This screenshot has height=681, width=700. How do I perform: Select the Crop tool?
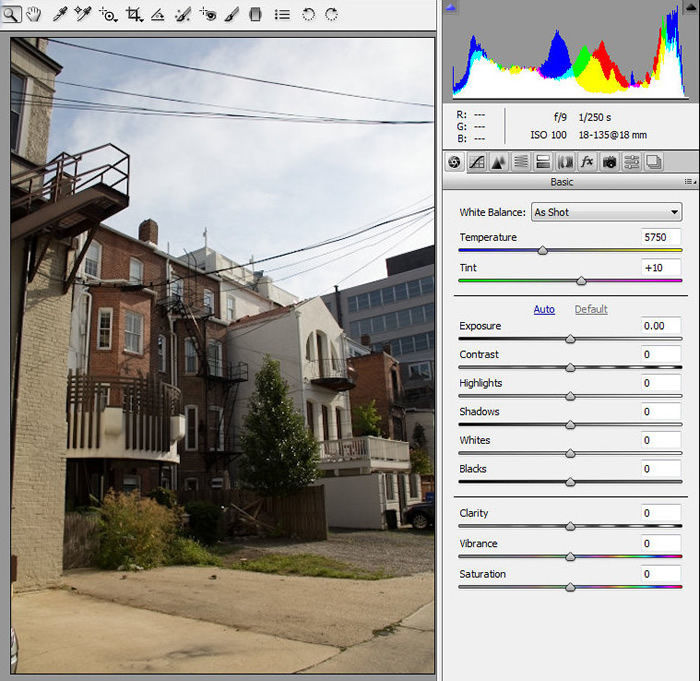(x=134, y=14)
